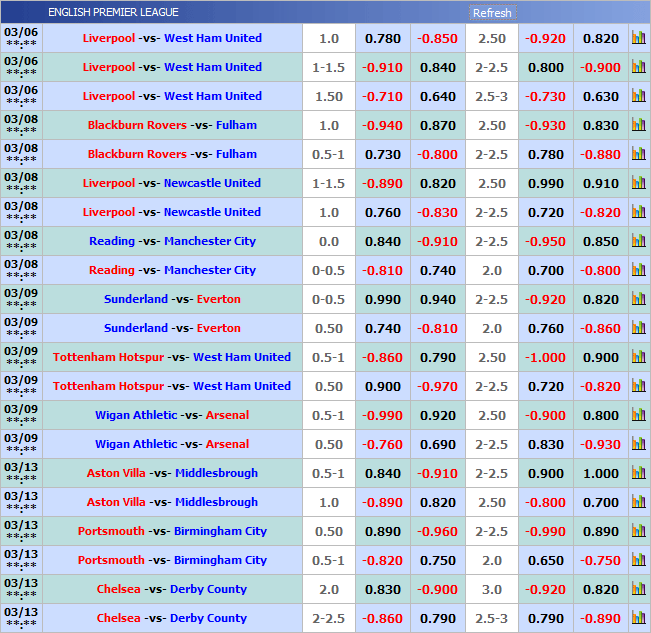Choose -1.000 odds for Tottenham vs West Ham
This screenshot has height=633, width=651.
tap(546, 358)
